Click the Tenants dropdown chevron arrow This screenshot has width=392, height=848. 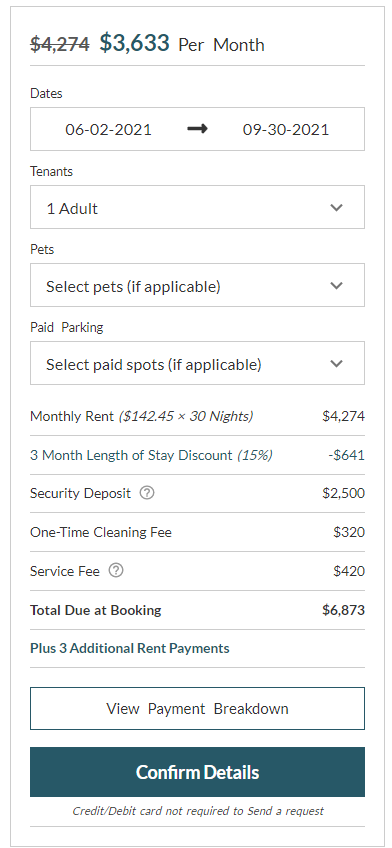pyautogui.click(x=336, y=208)
